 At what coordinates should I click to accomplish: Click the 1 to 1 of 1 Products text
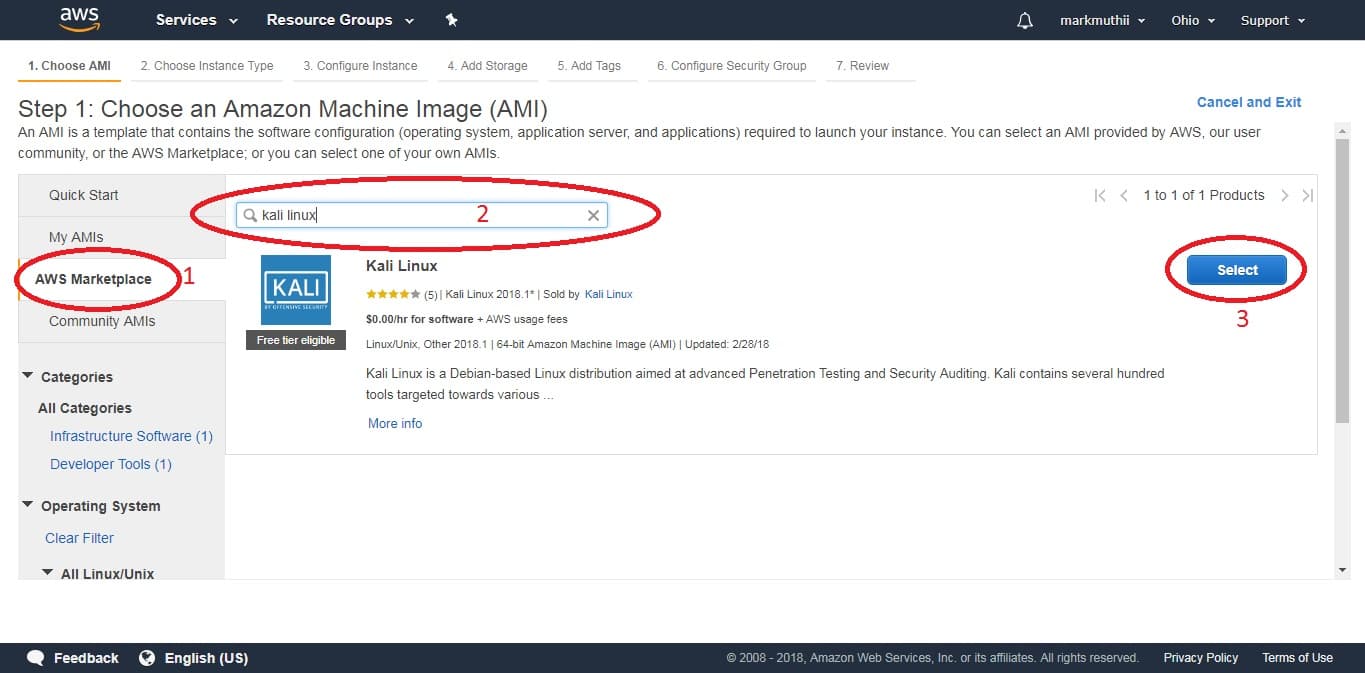click(x=1204, y=195)
